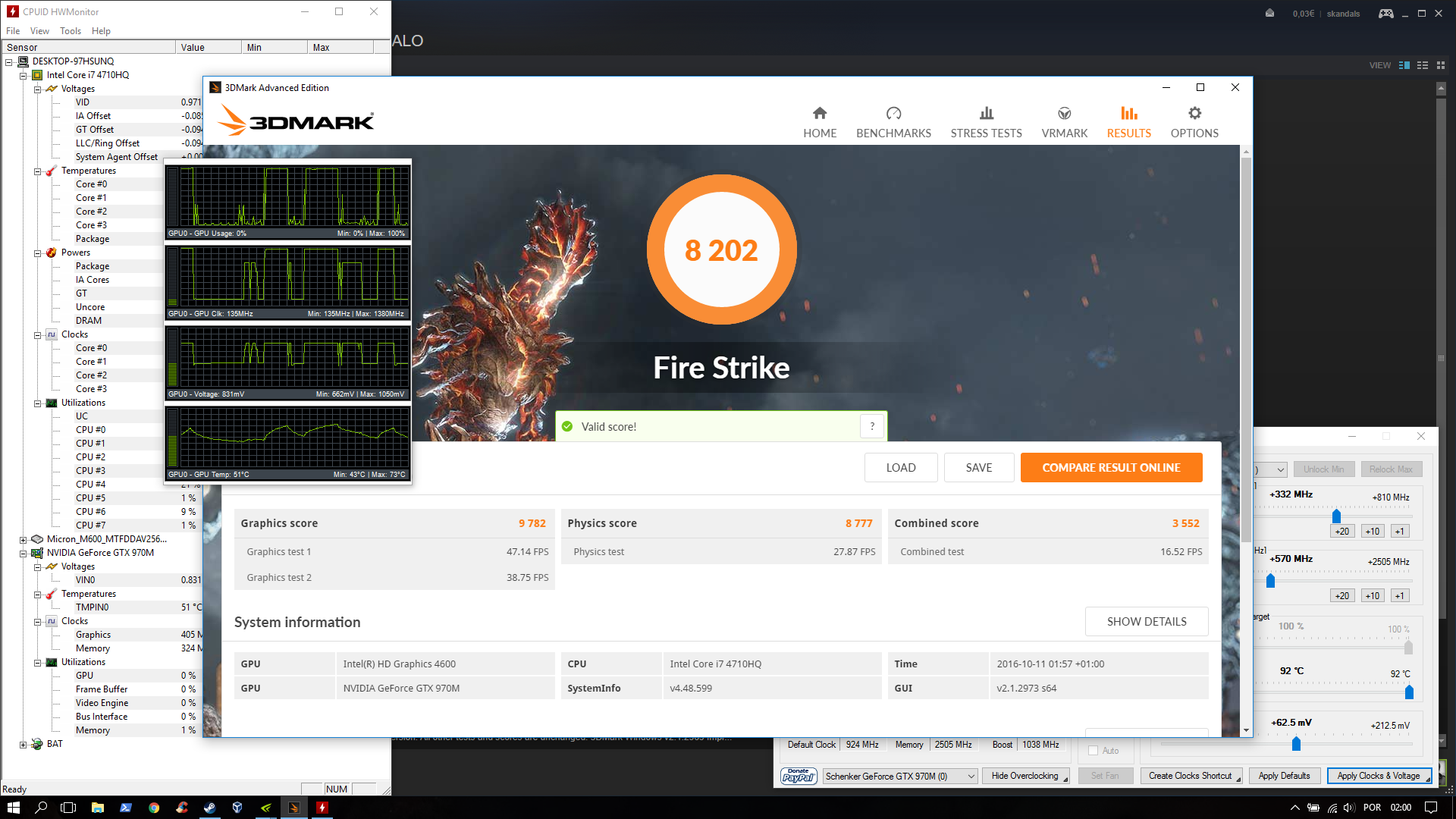This screenshot has height=819, width=1456.
Task: Open the View menu in HWMonitor
Action: [x=39, y=31]
